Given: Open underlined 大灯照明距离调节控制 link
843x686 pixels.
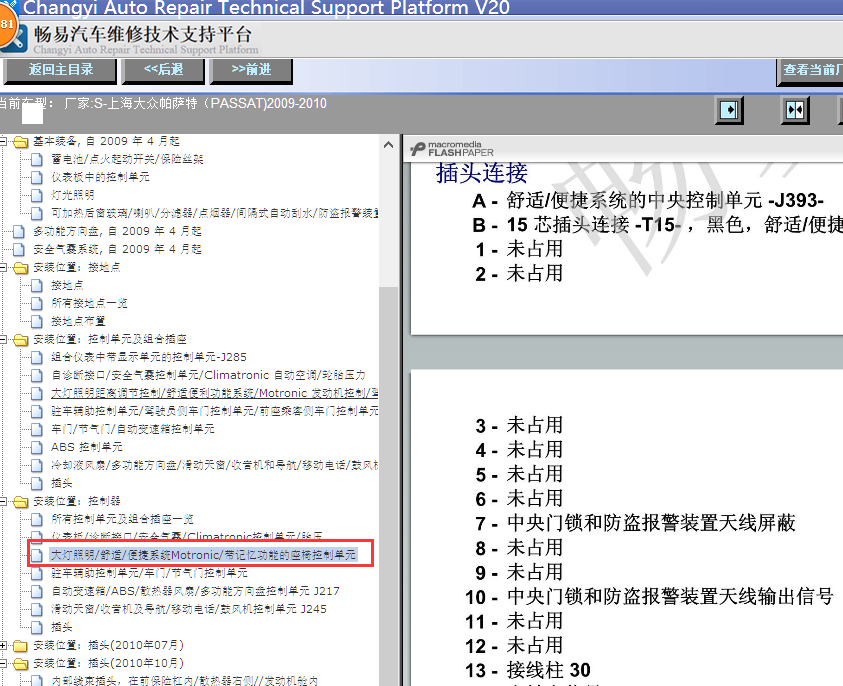Looking at the screenshot, I should click(x=215, y=393).
